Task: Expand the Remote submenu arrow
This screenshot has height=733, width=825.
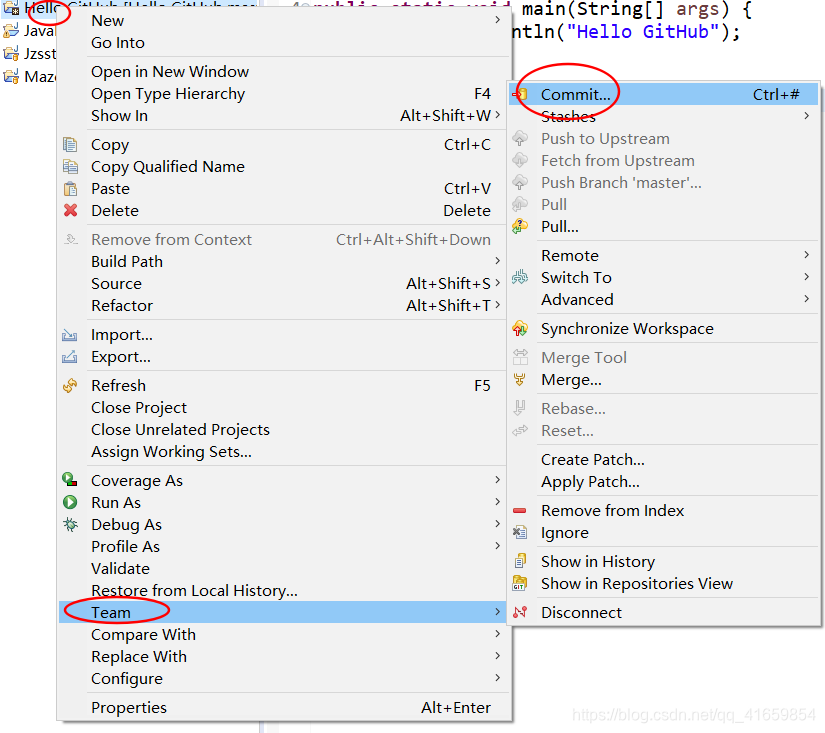Action: click(807, 255)
